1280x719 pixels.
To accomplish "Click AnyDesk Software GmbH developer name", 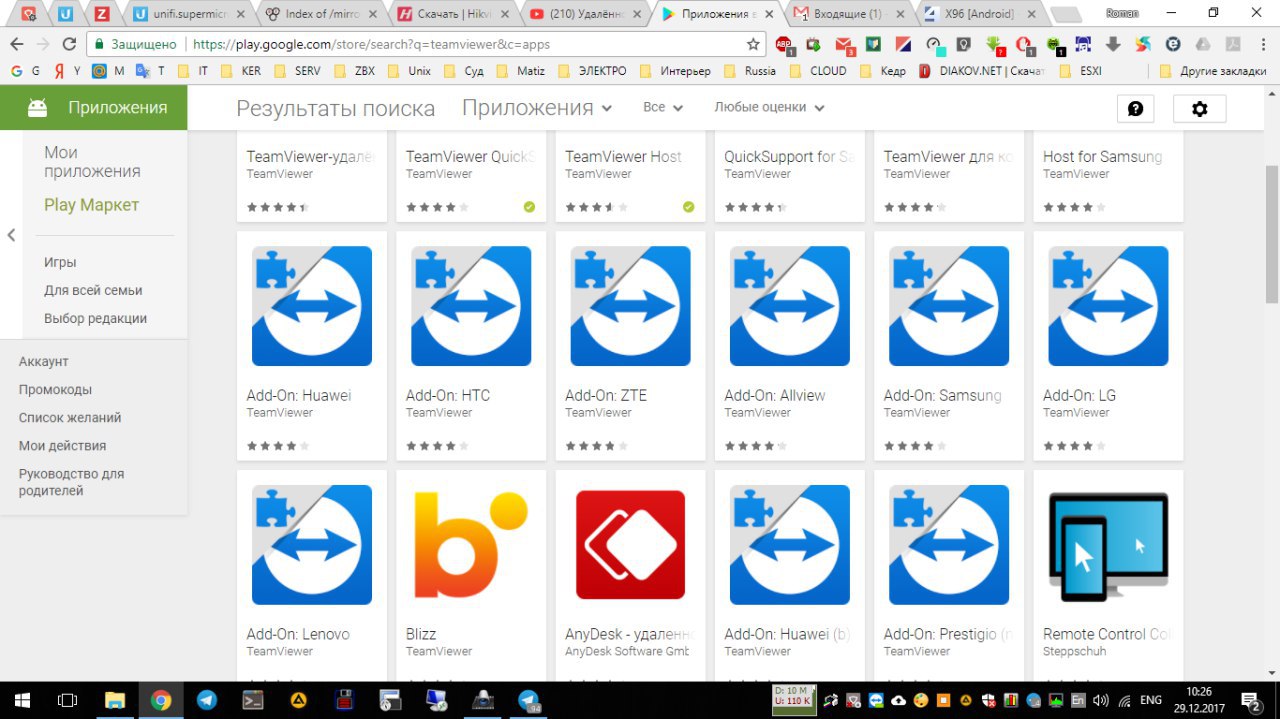I will (627, 651).
